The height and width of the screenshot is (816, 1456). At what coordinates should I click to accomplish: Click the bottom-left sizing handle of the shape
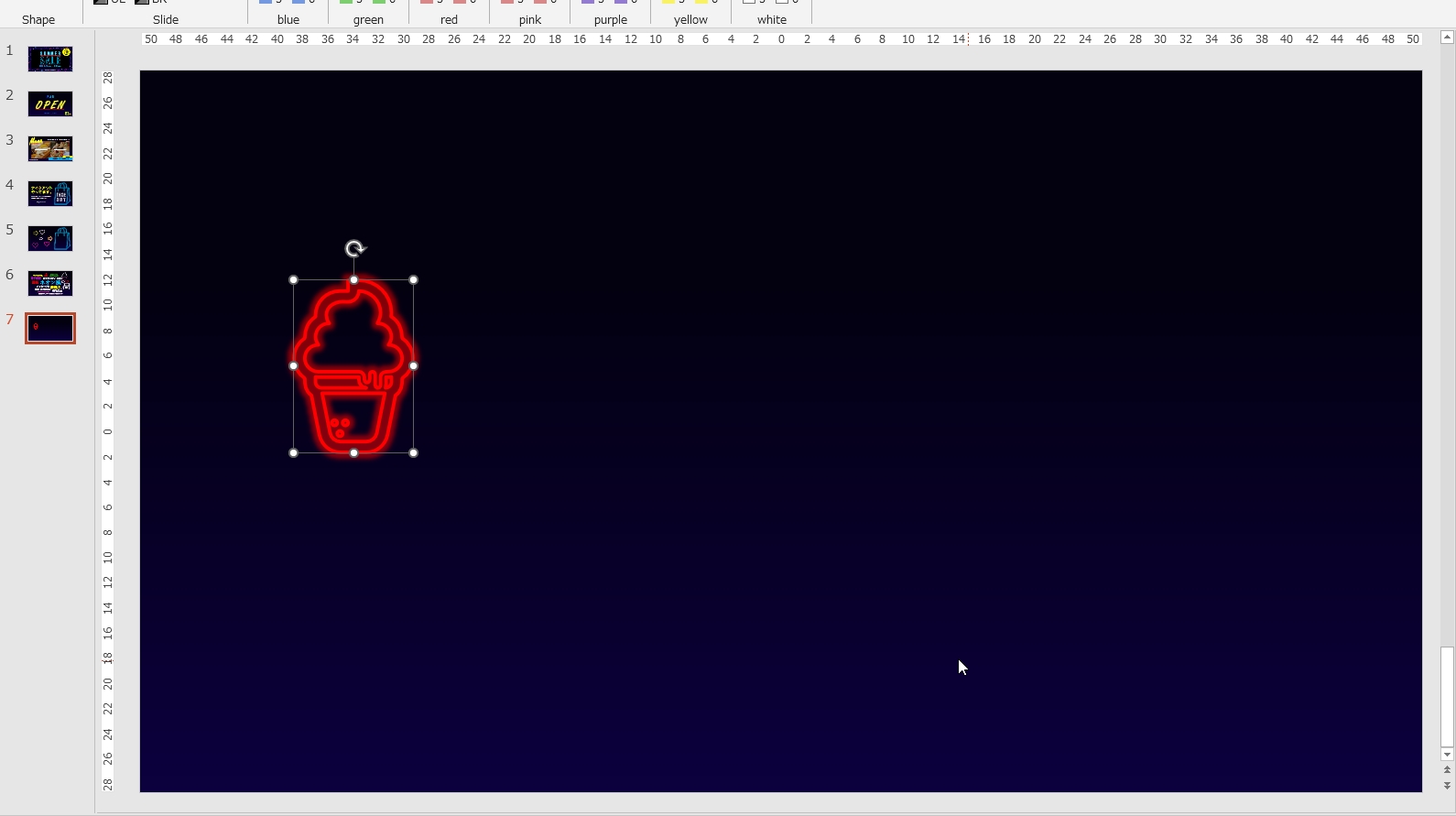[293, 453]
